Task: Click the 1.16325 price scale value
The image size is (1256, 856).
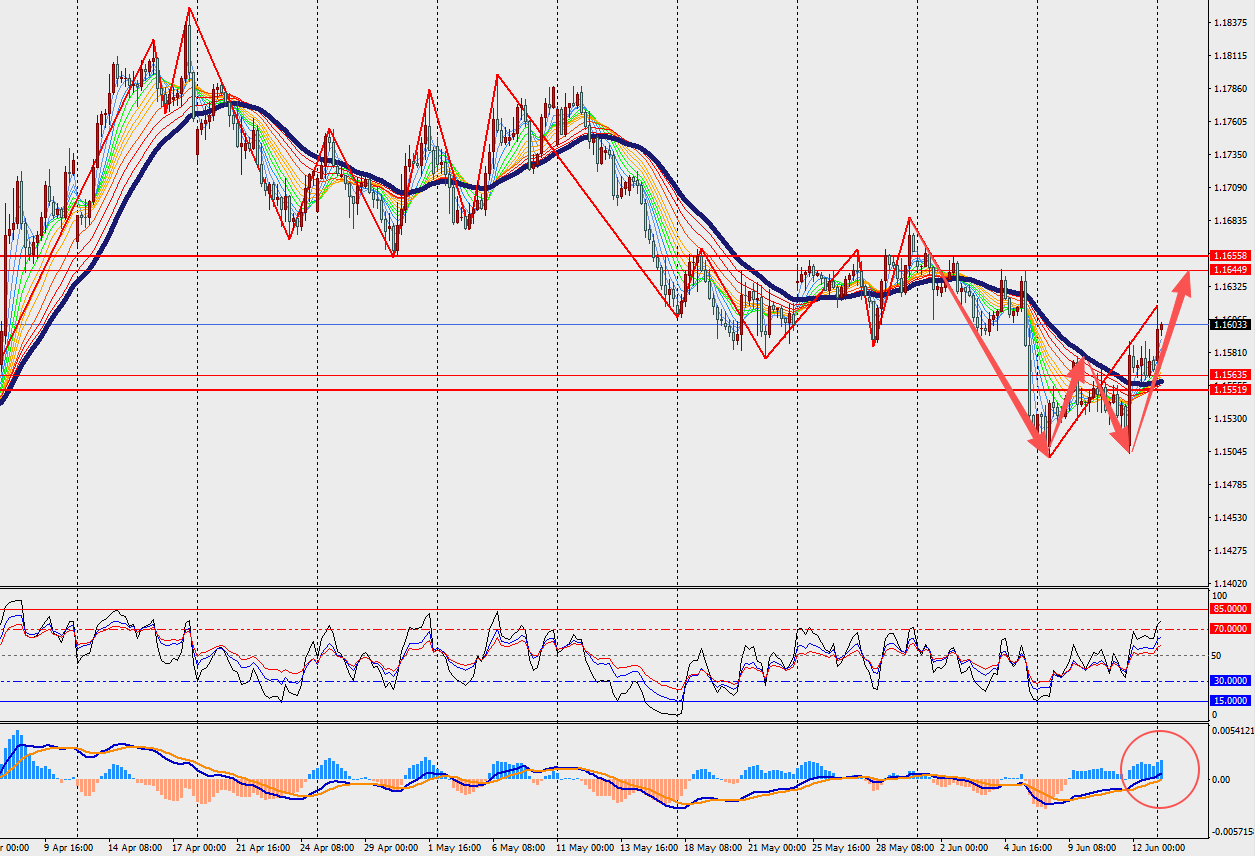Action: pyautogui.click(x=1229, y=286)
